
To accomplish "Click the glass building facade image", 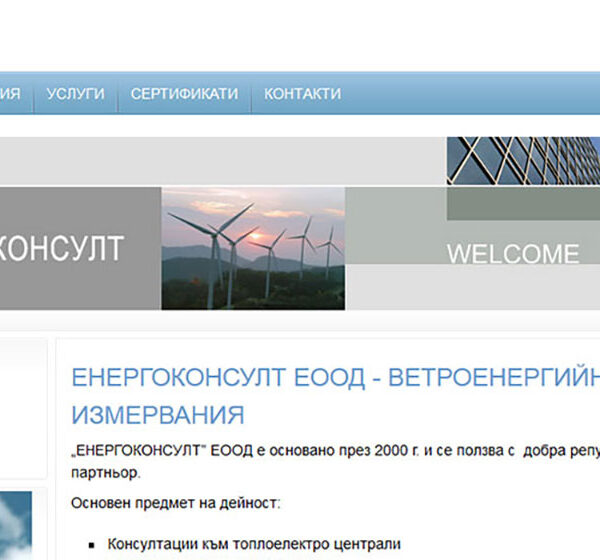I will click(522, 161).
